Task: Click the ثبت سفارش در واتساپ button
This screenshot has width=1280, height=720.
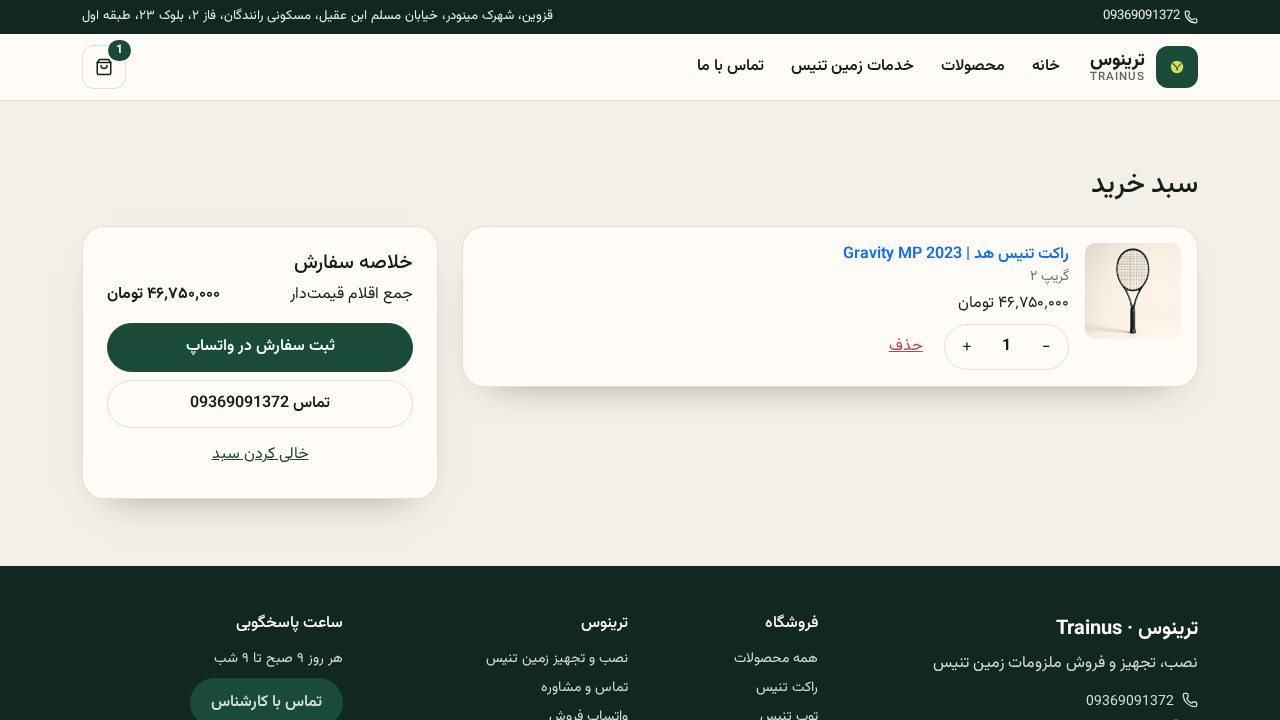Action: (260, 347)
